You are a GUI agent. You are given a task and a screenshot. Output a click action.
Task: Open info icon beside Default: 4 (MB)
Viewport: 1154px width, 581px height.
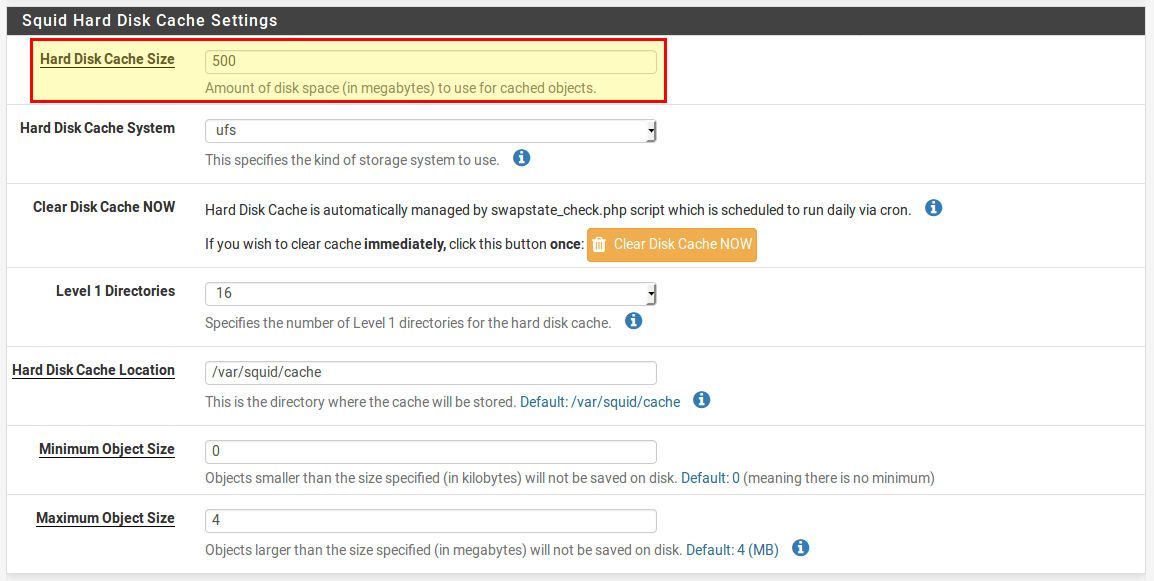coord(799,548)
